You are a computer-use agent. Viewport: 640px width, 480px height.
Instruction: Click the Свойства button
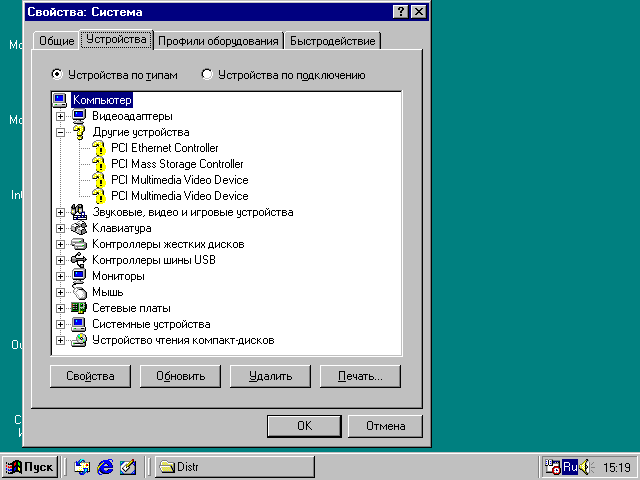[x=91, y=376]
